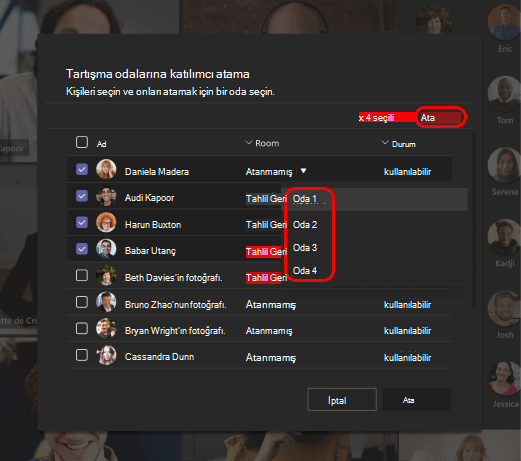This screenshot has height=461, width=521.
Task: Click the bottom Ata button
Action: pos(416,399)
